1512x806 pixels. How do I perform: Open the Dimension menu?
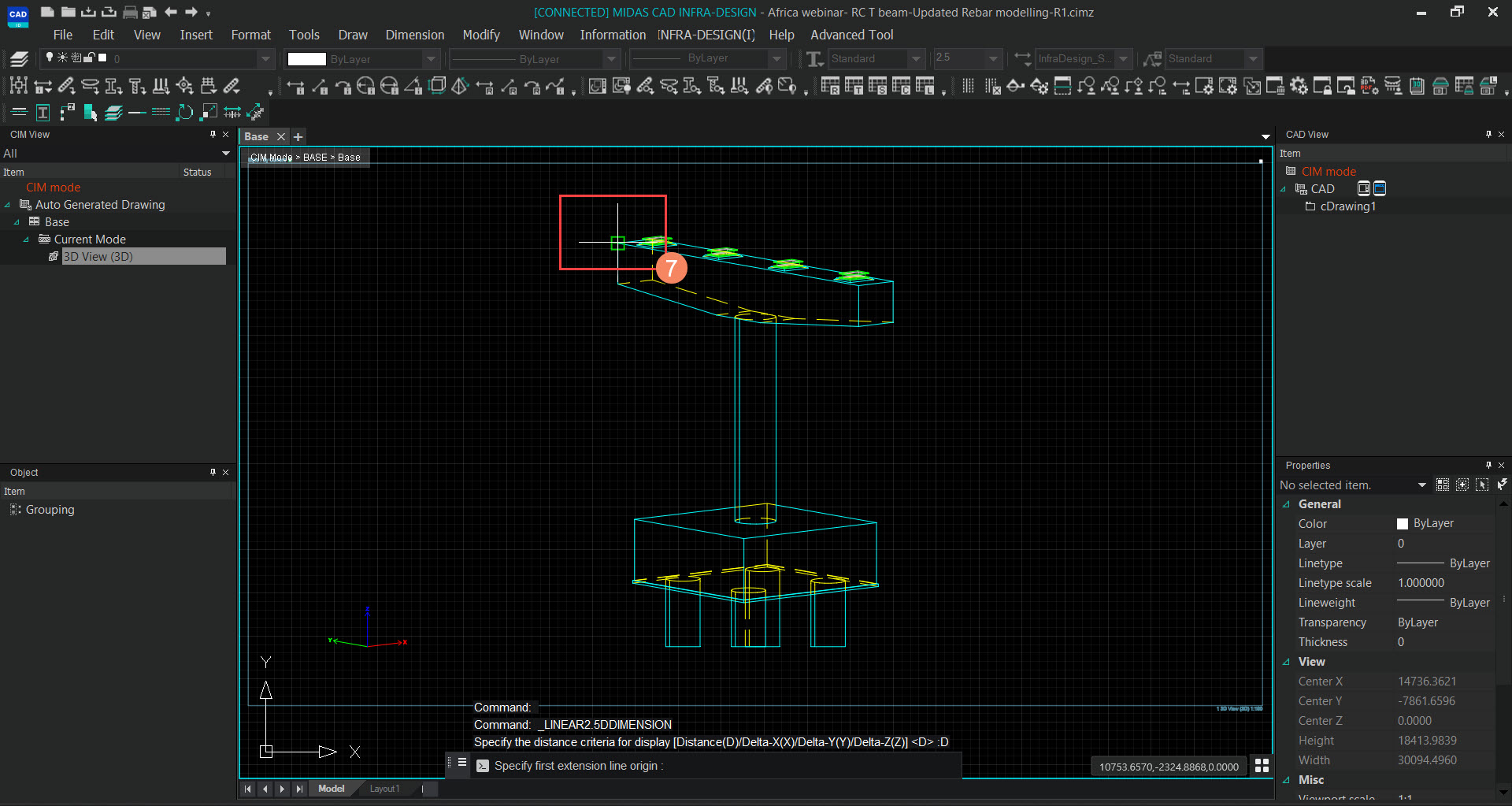[x=415, y=35]
